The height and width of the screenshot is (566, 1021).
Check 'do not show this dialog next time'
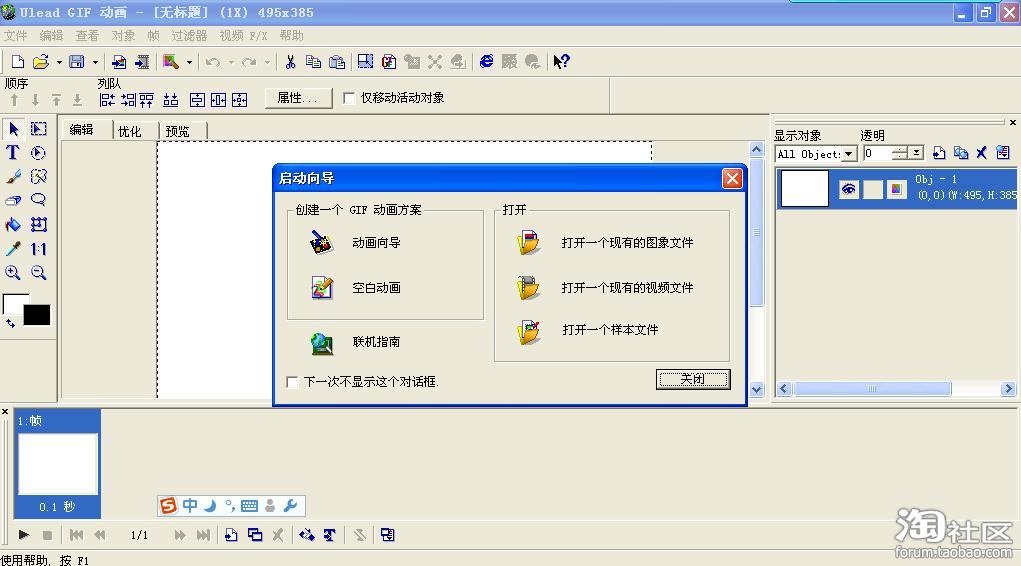pos(292,382)
